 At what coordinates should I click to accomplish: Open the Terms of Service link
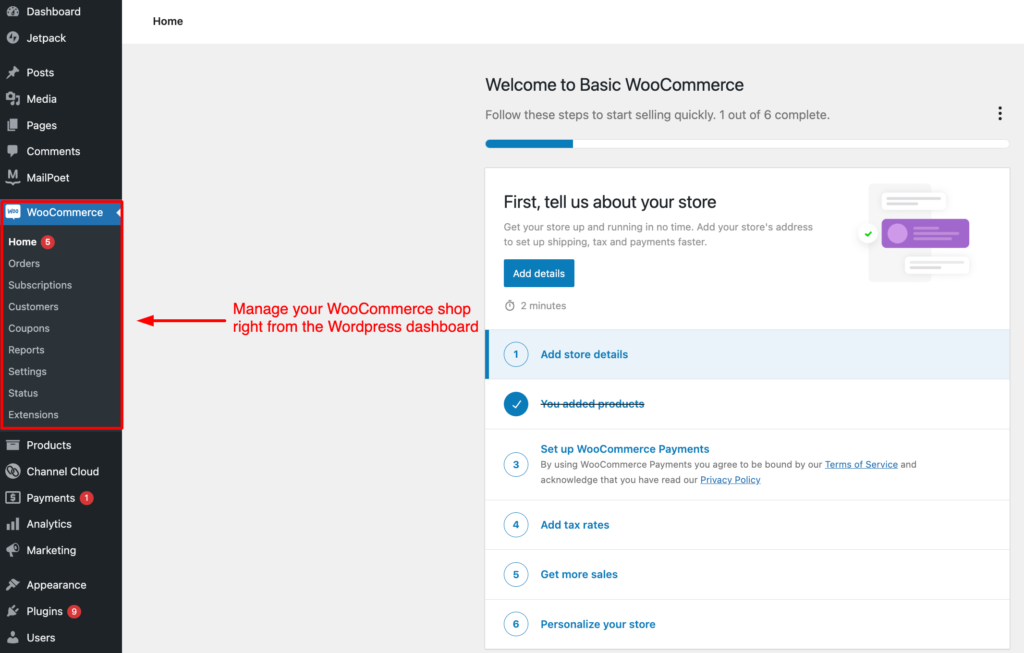point(861,464)
